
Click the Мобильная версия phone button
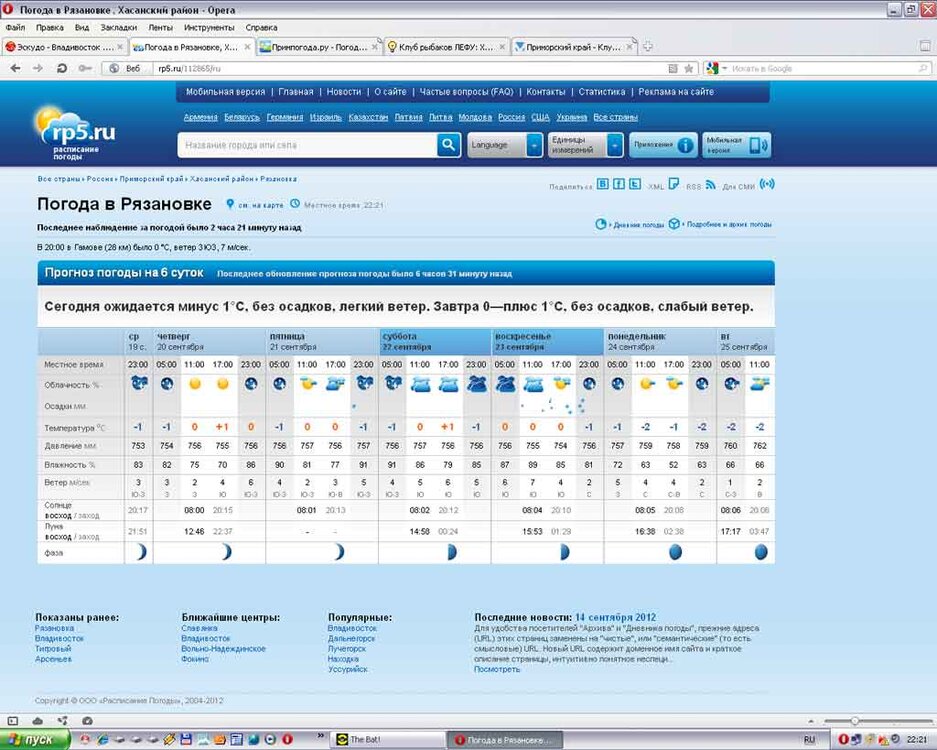pyautogui.click(x=736, y=145)
